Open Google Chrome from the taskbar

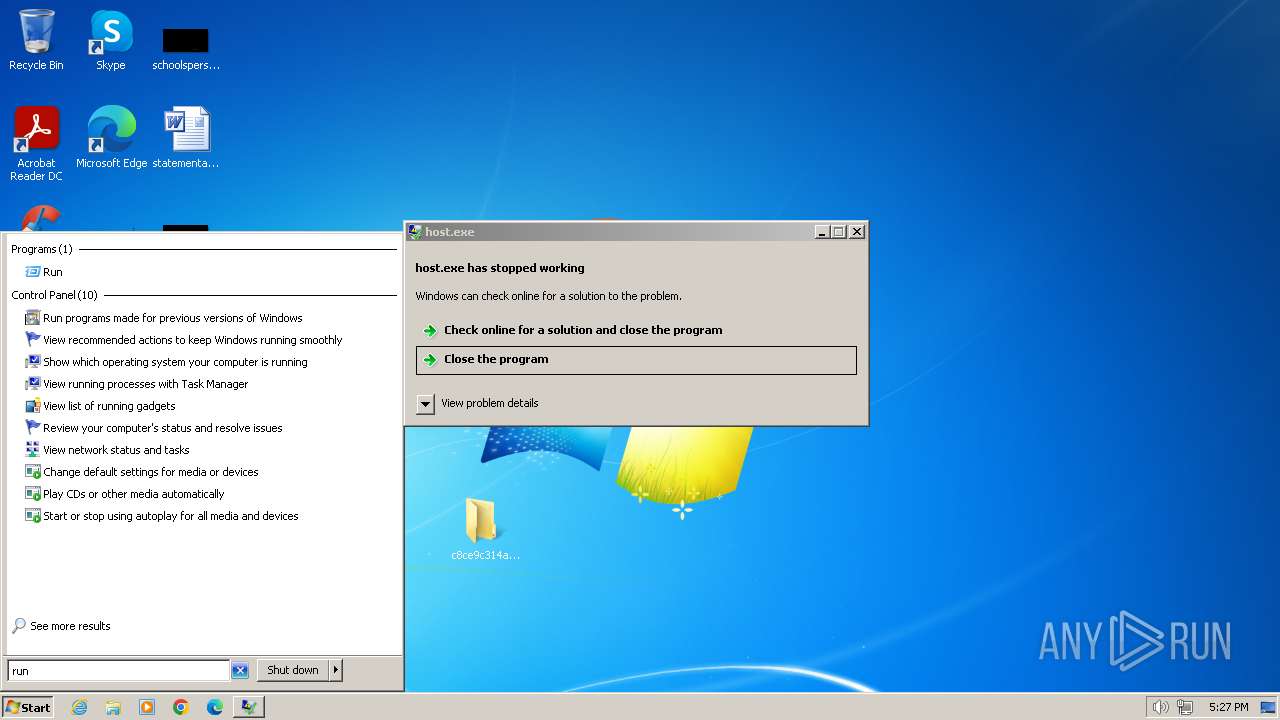pyautogui.click(x=181, y=707)
